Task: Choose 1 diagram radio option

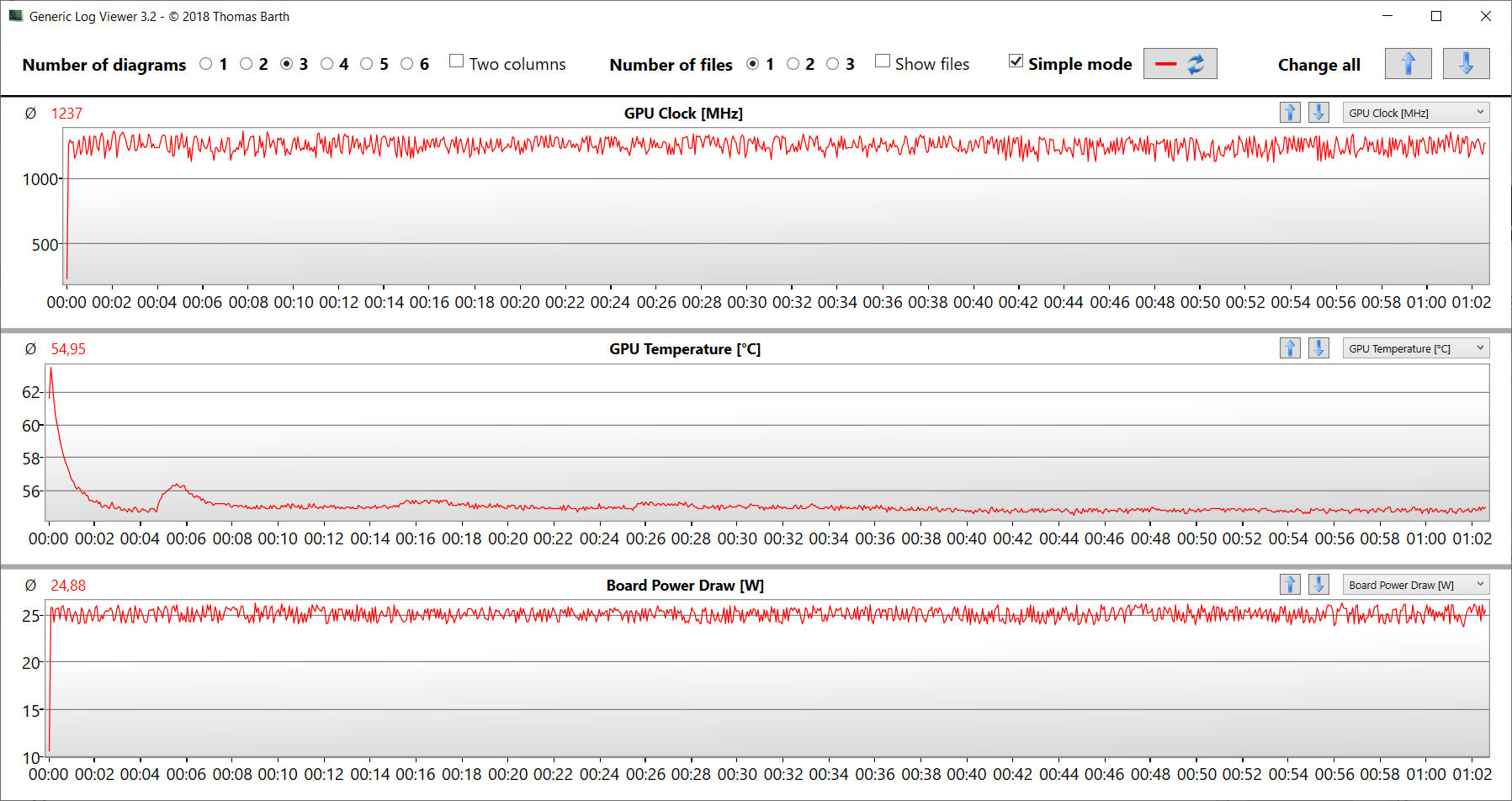Action: click(206, 64)
